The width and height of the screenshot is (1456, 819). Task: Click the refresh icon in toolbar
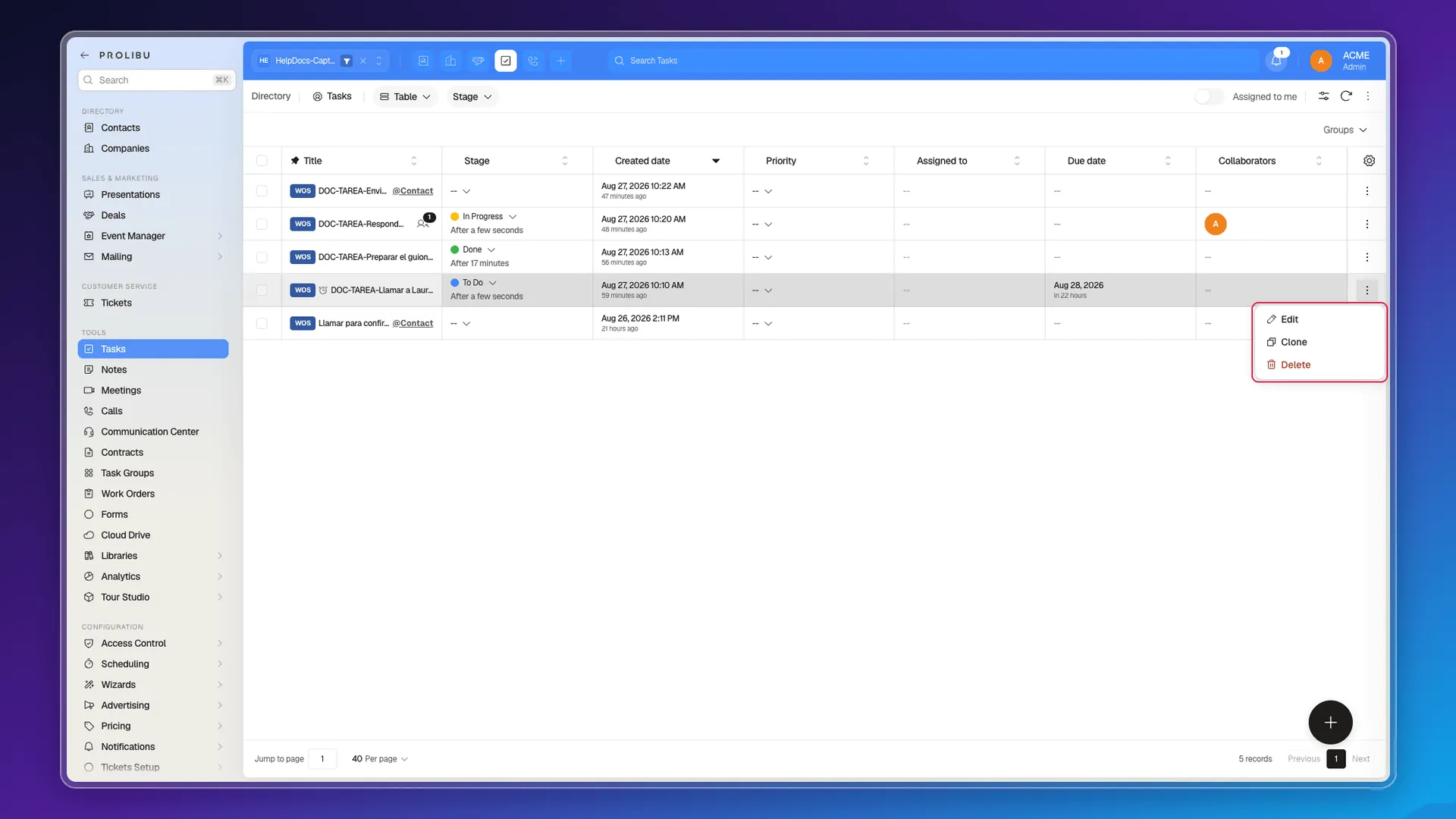coord(1346,96)
